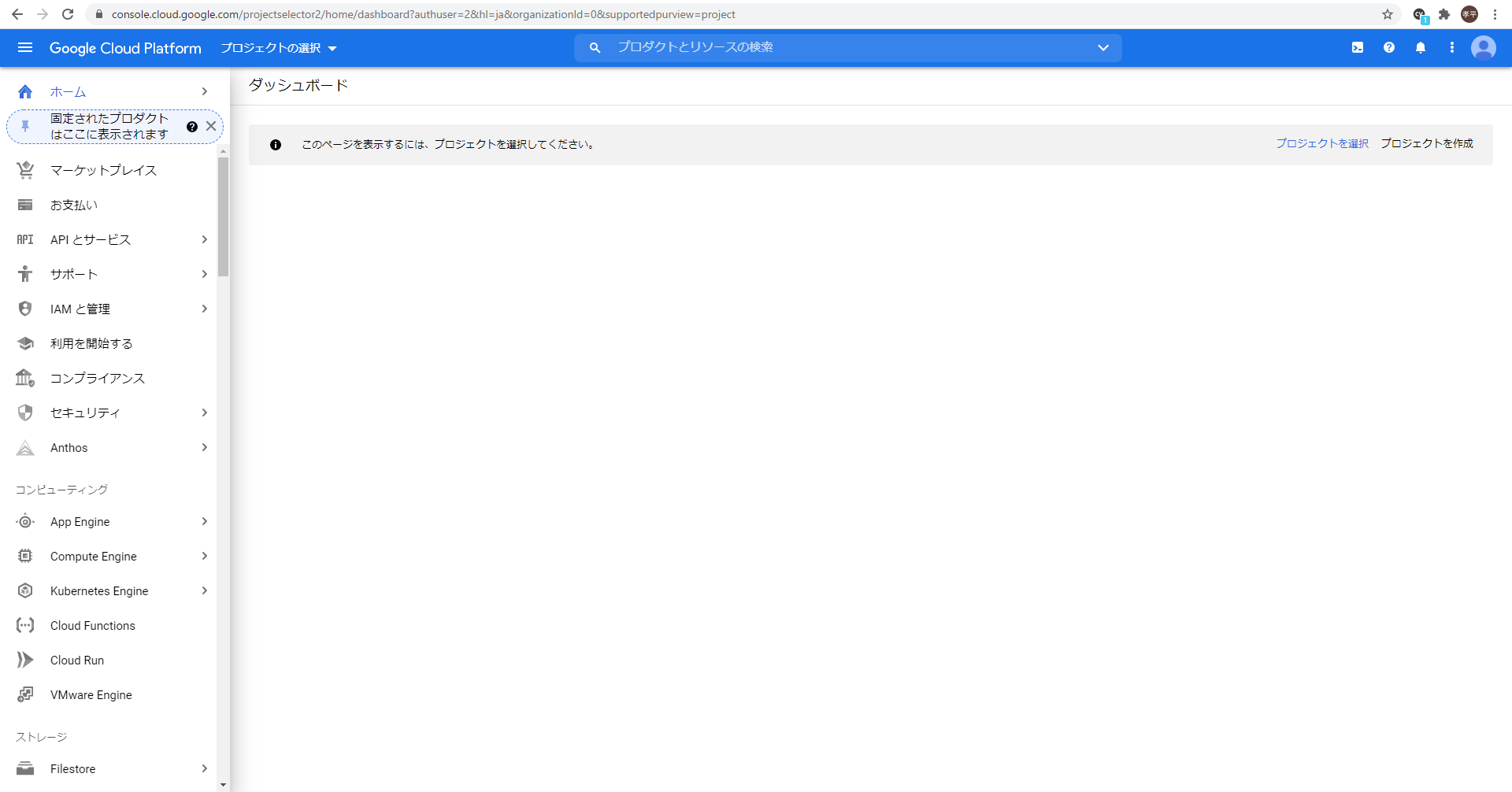Viewport: 1512px width, 792px height.
Task: Click the VMware Engine icon
Action: coord(25,694)
